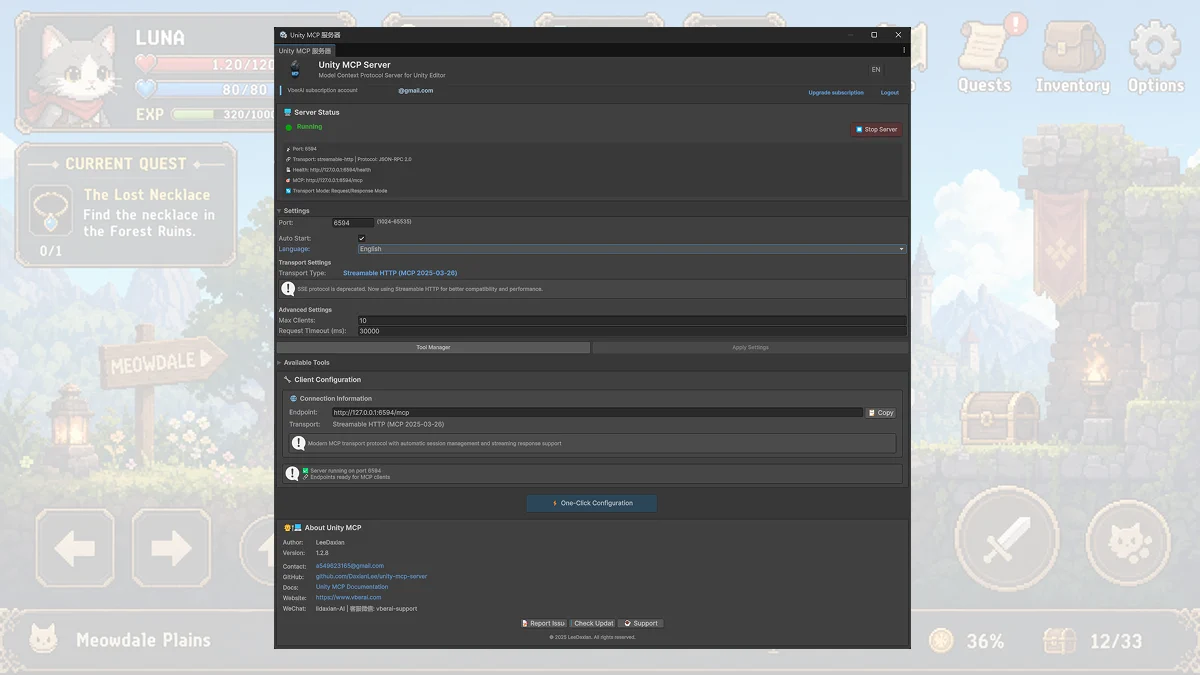Click the info icon beside Server running message
Image resolution: width=1200 pixels, height=675 pixels.
(292, 474)
